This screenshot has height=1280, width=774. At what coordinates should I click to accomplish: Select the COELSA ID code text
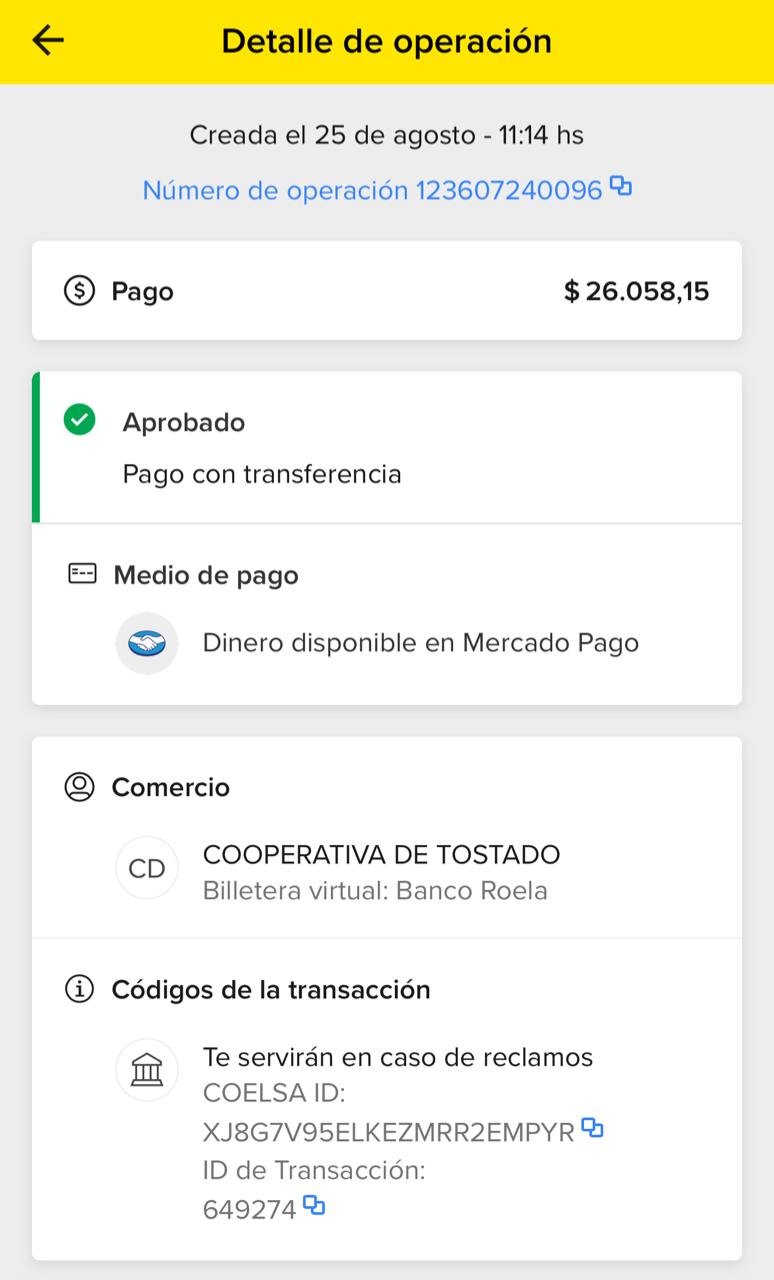point(388,1132)
